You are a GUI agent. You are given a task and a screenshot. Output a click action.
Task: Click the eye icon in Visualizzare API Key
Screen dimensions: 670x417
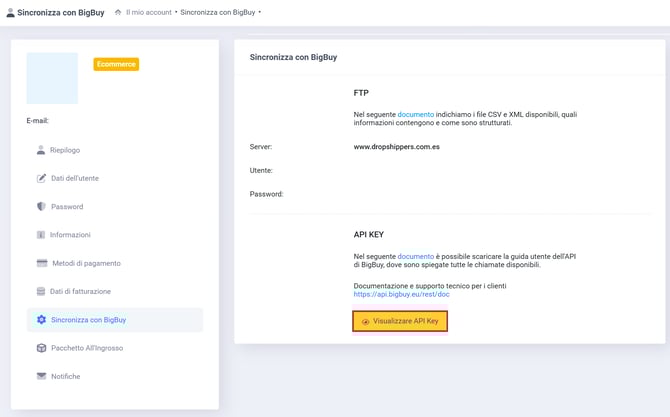point(365,322)
